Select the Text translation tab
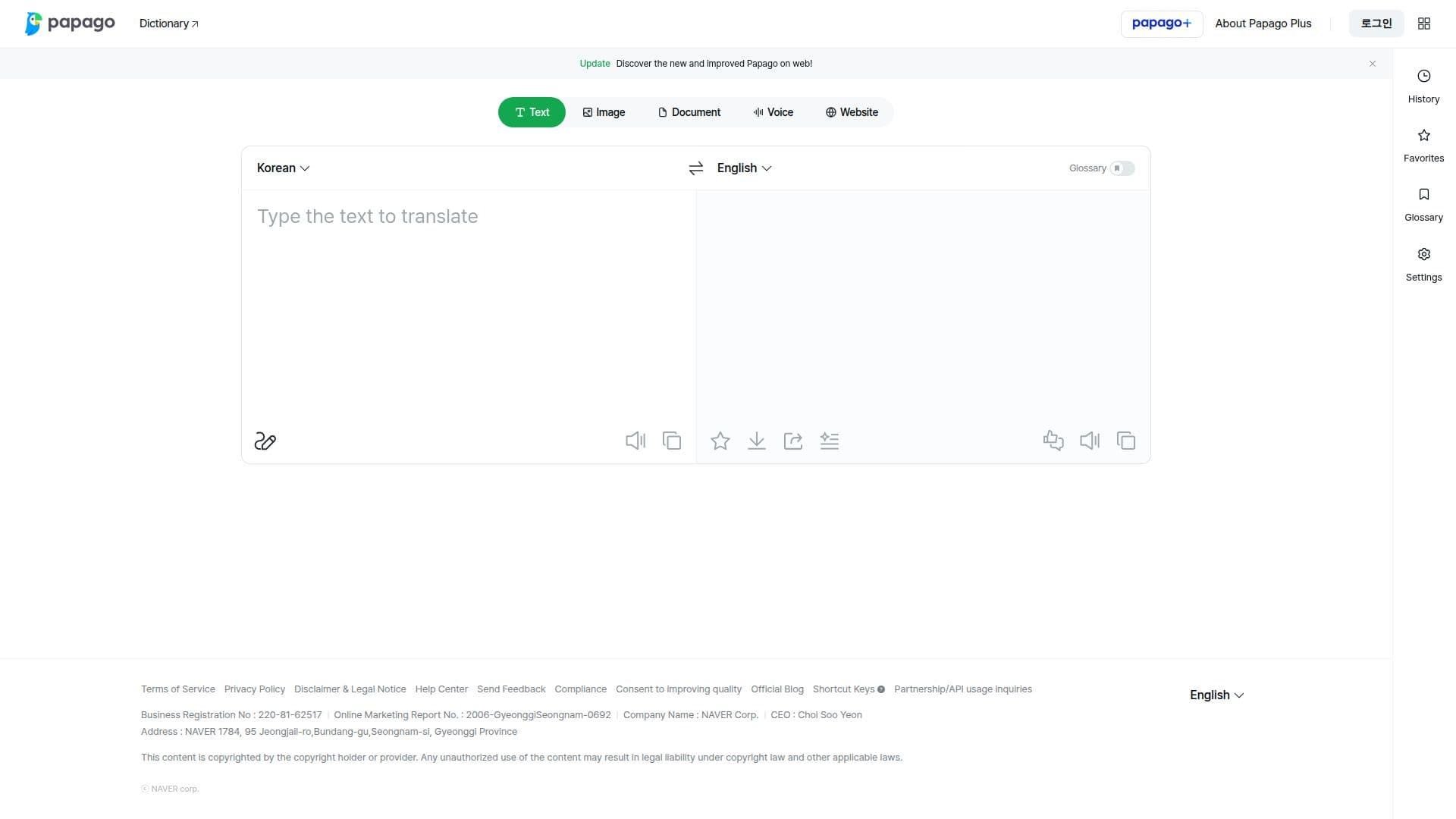 tap(532, 112)
